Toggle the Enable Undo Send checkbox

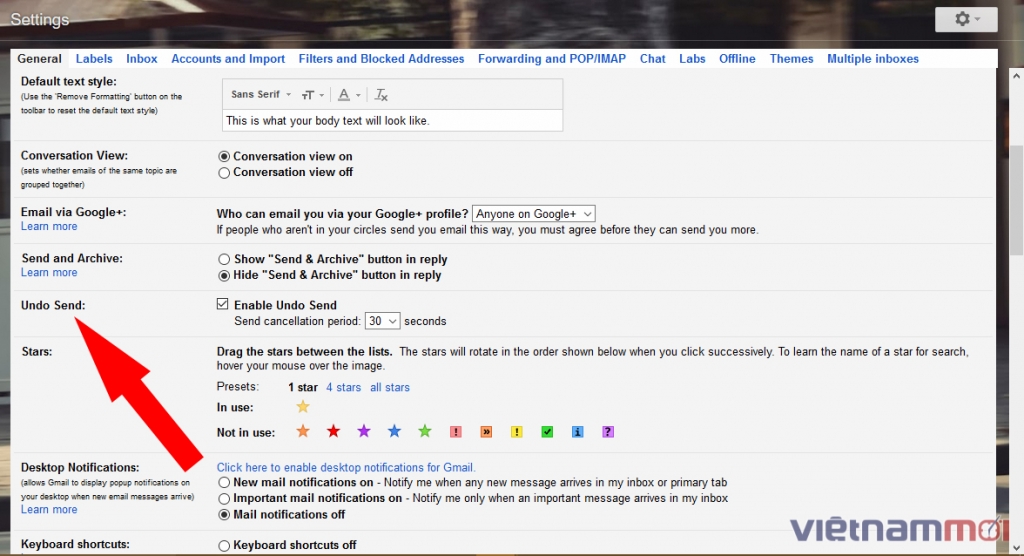pos(223,304)
